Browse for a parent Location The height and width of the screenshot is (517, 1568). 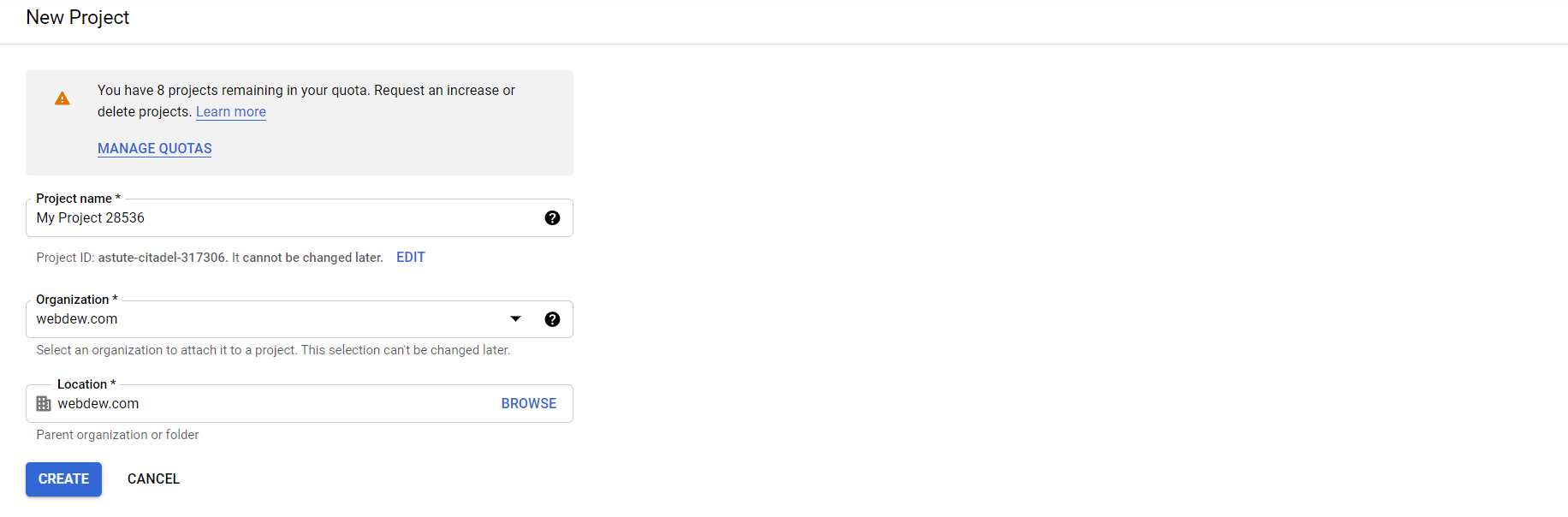point(528,403)
